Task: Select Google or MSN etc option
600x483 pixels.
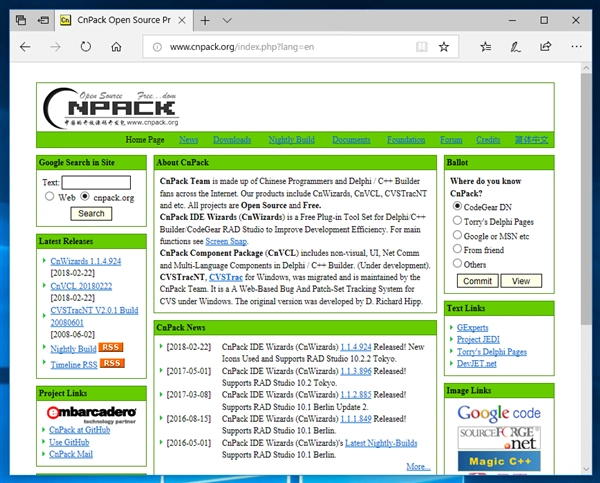Action: pos(457,235)
